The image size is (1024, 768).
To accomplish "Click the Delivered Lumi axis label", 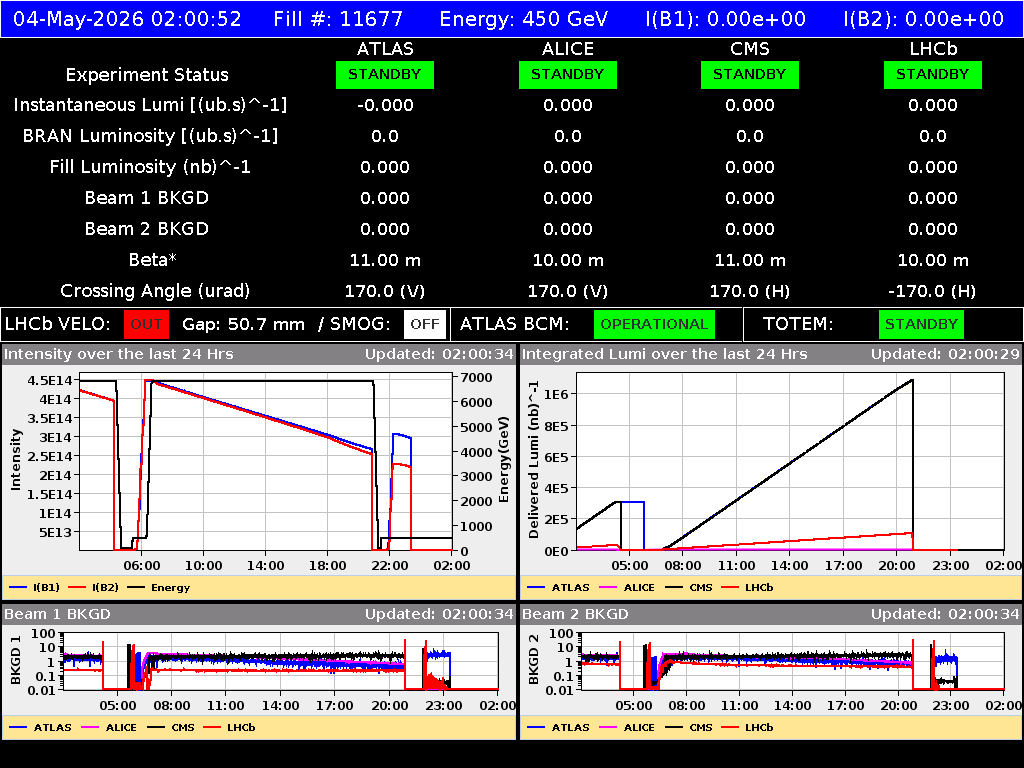I will coord(534,459).
